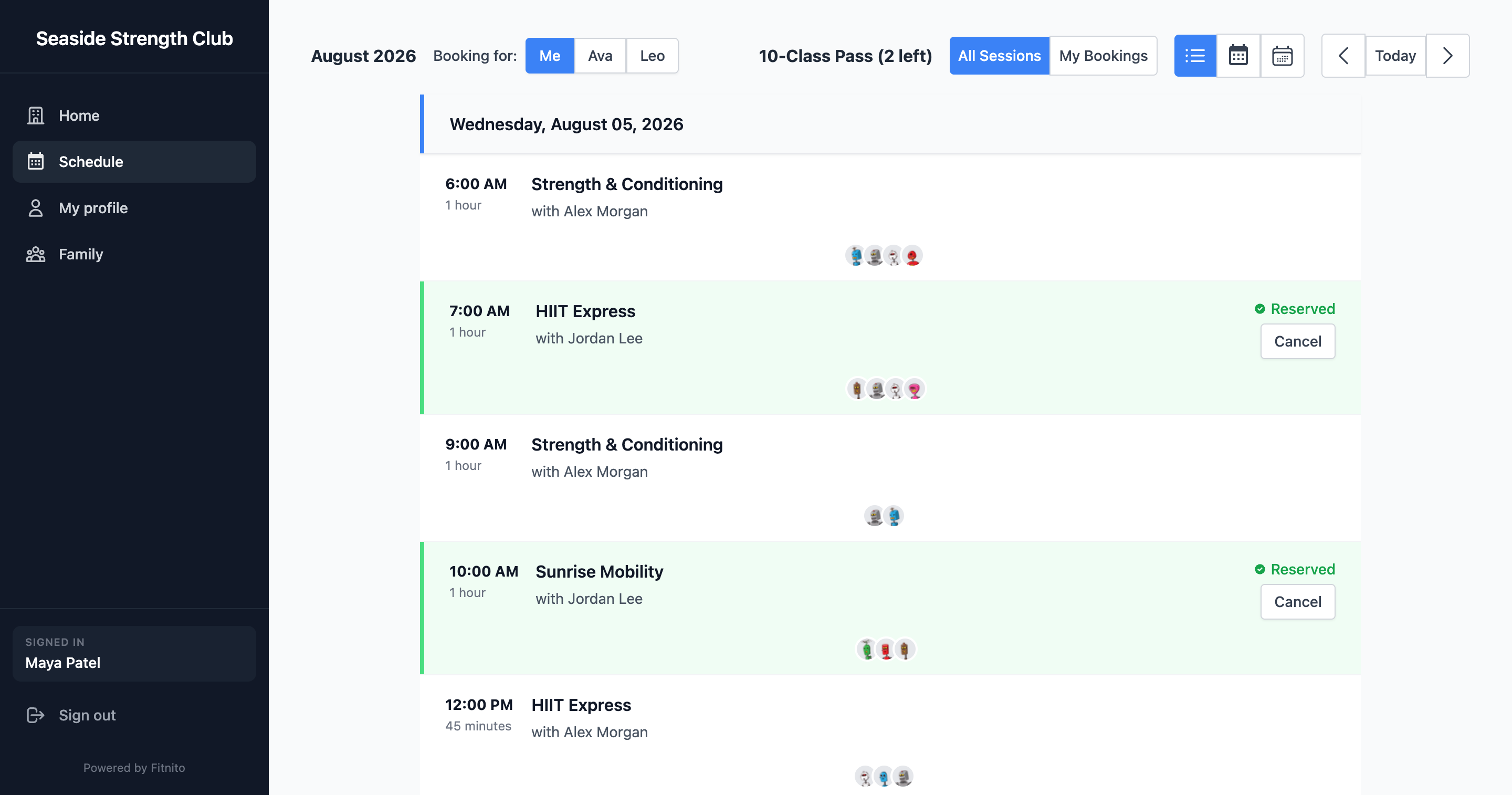Viewport: 1512px width, 795px height.
Task: Click 'with Alex Morgan' under 12:00 PM class
Action: (589, 731)
